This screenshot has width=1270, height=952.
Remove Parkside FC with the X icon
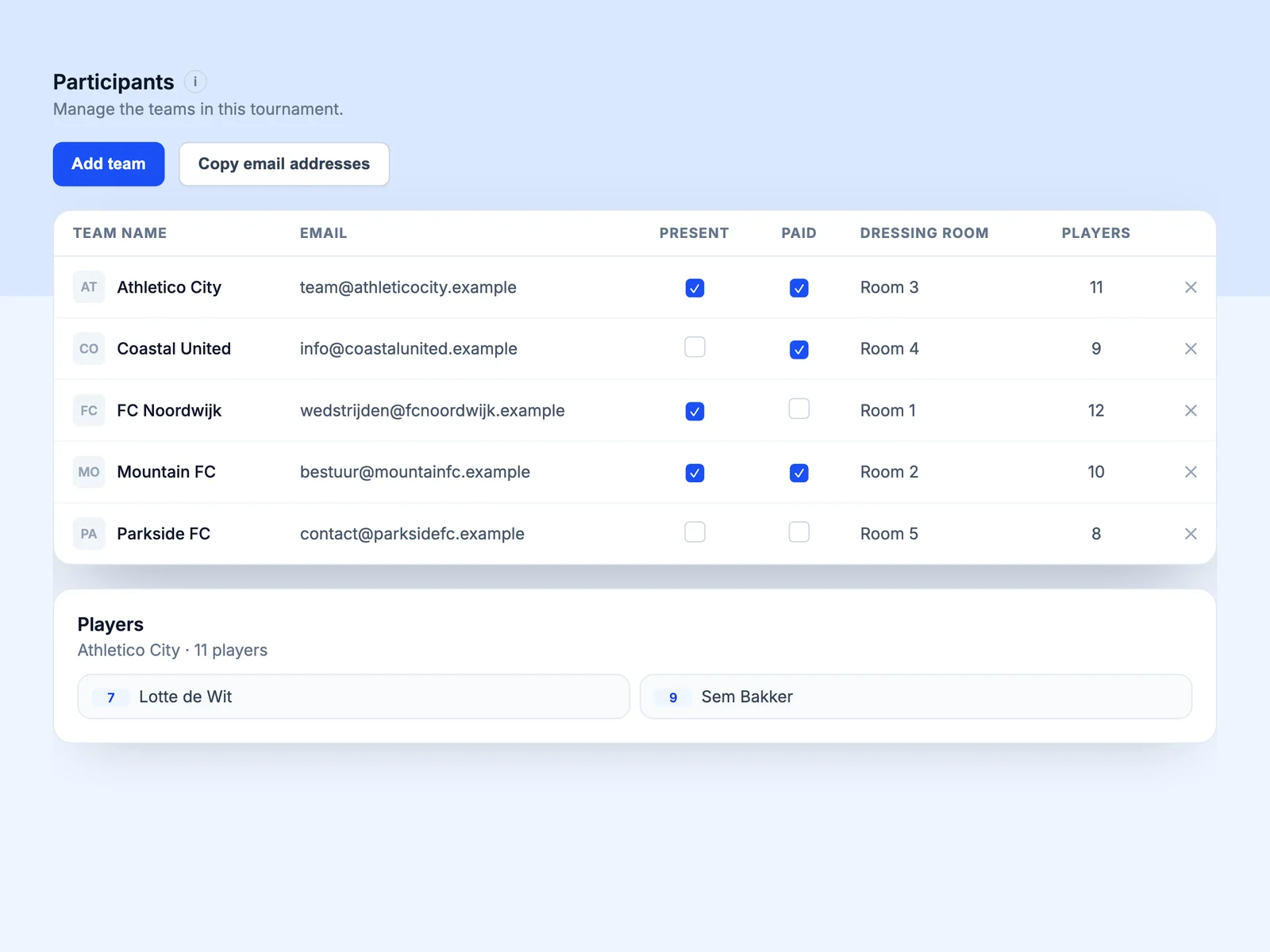(x=1191, y=534)
